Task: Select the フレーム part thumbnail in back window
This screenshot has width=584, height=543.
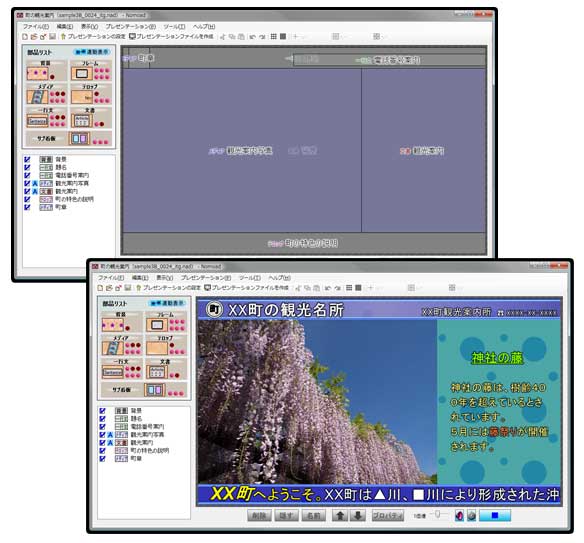Action: click(x=82, y=74)
